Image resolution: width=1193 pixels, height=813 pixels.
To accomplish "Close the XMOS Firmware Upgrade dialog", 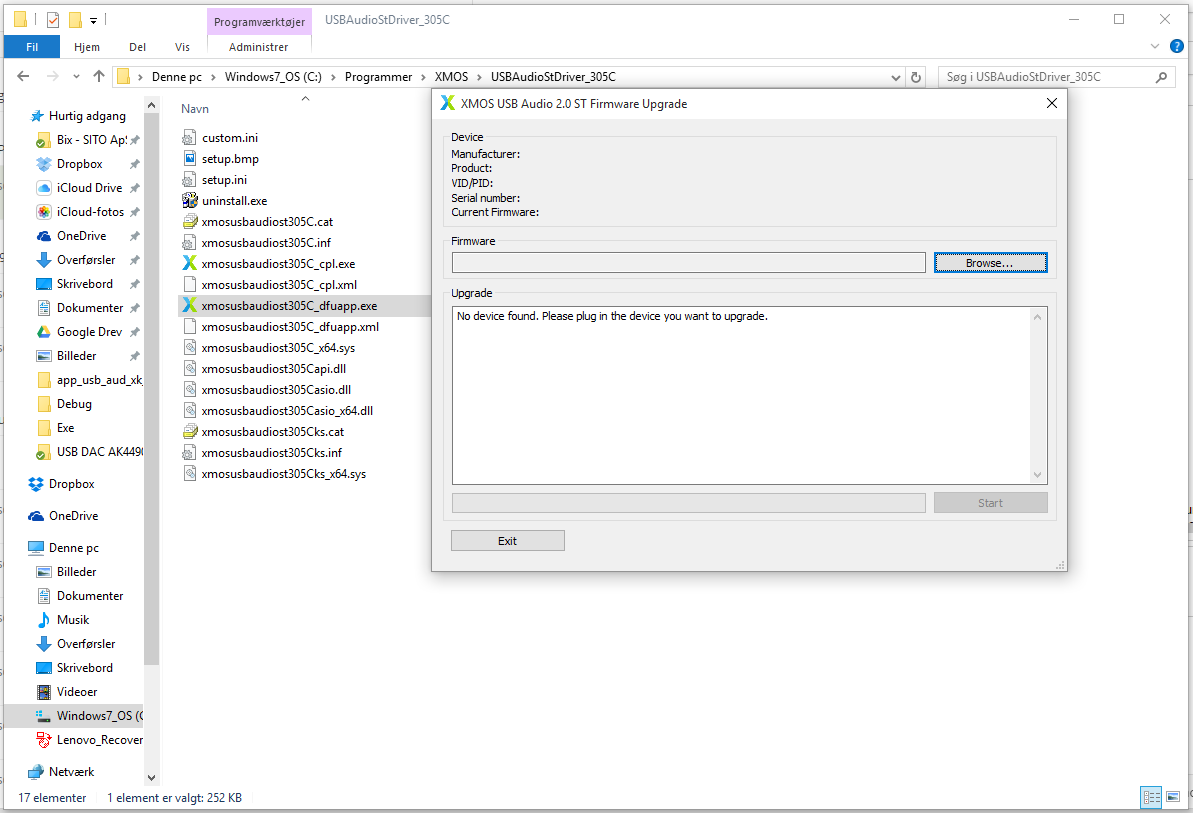I will (1051, 103).
